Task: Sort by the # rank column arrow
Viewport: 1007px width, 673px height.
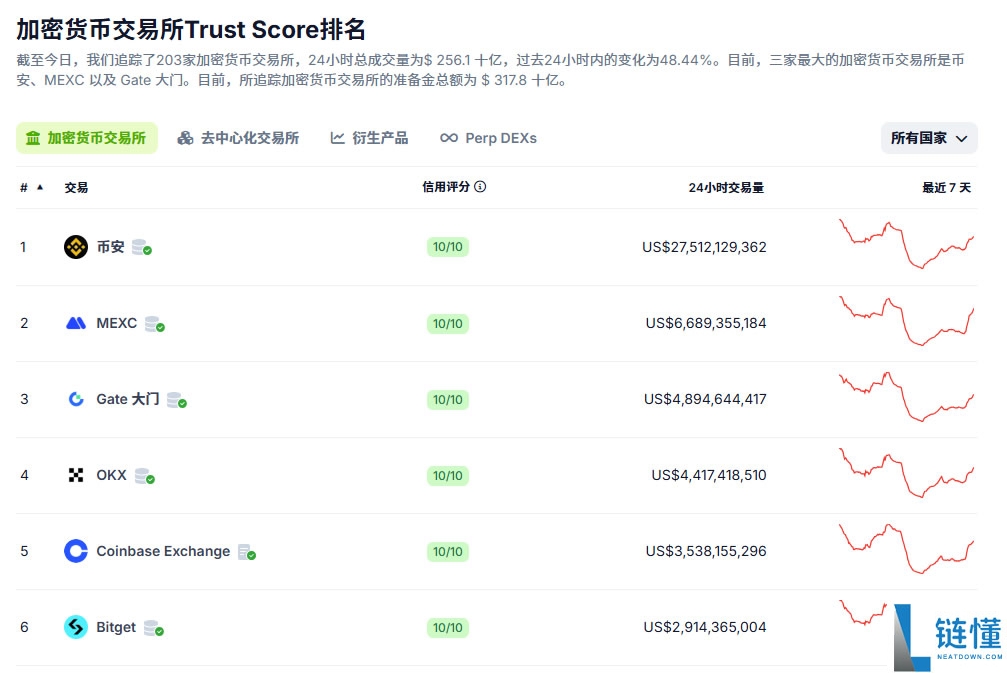Action: (x=40, y=188)
